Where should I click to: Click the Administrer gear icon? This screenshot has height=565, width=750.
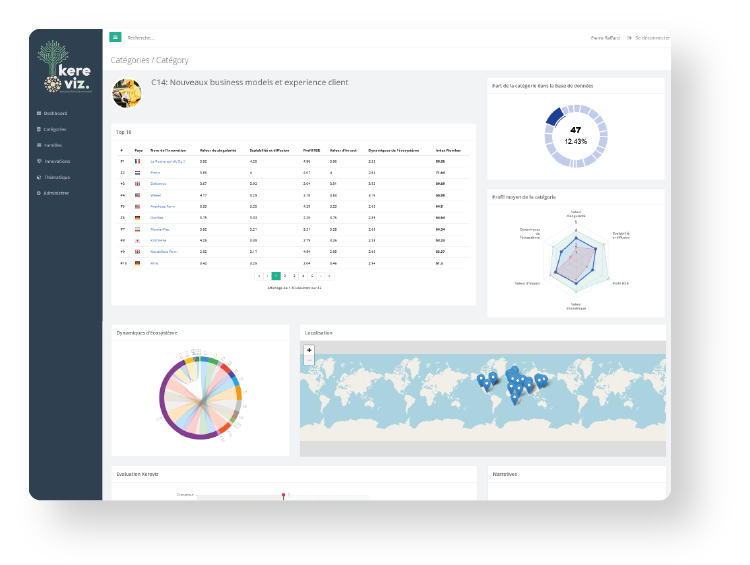coord(38,192)
